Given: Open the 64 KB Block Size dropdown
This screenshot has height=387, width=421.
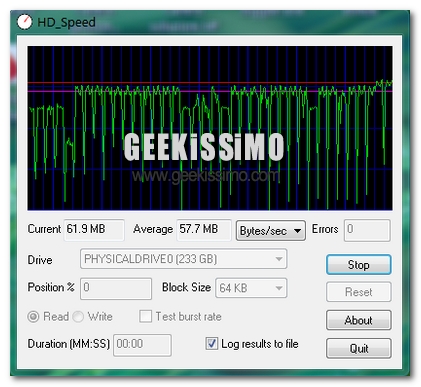Looking at the screenshot, I should point(251,288).
